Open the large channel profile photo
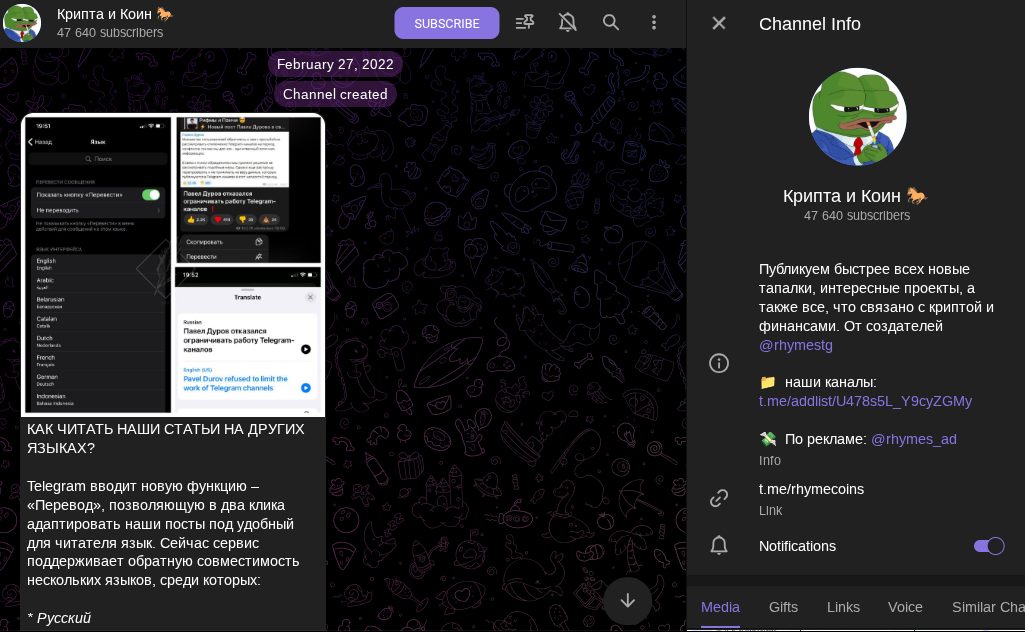Screen dimensions: 1025x632 tap(857, 117)
